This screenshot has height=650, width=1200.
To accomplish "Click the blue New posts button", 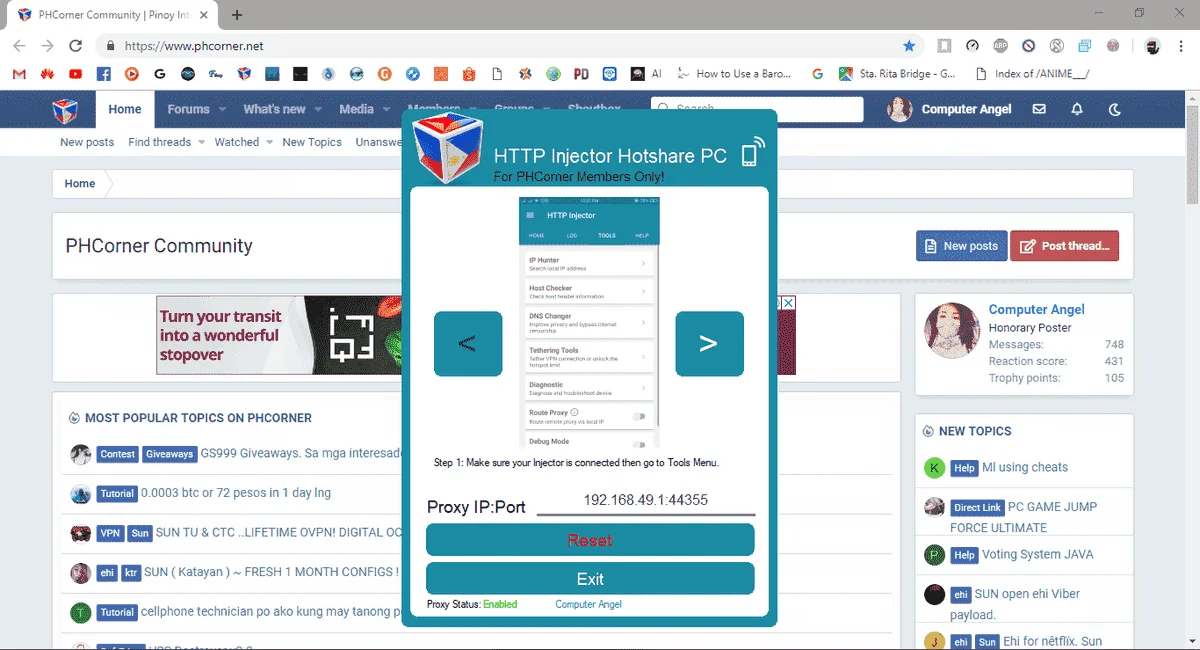I will [x=961, y=246].
